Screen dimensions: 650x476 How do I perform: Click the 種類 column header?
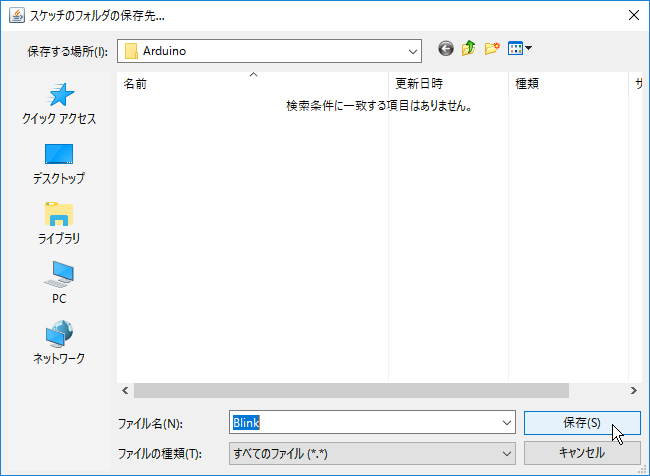click(566, 85)
